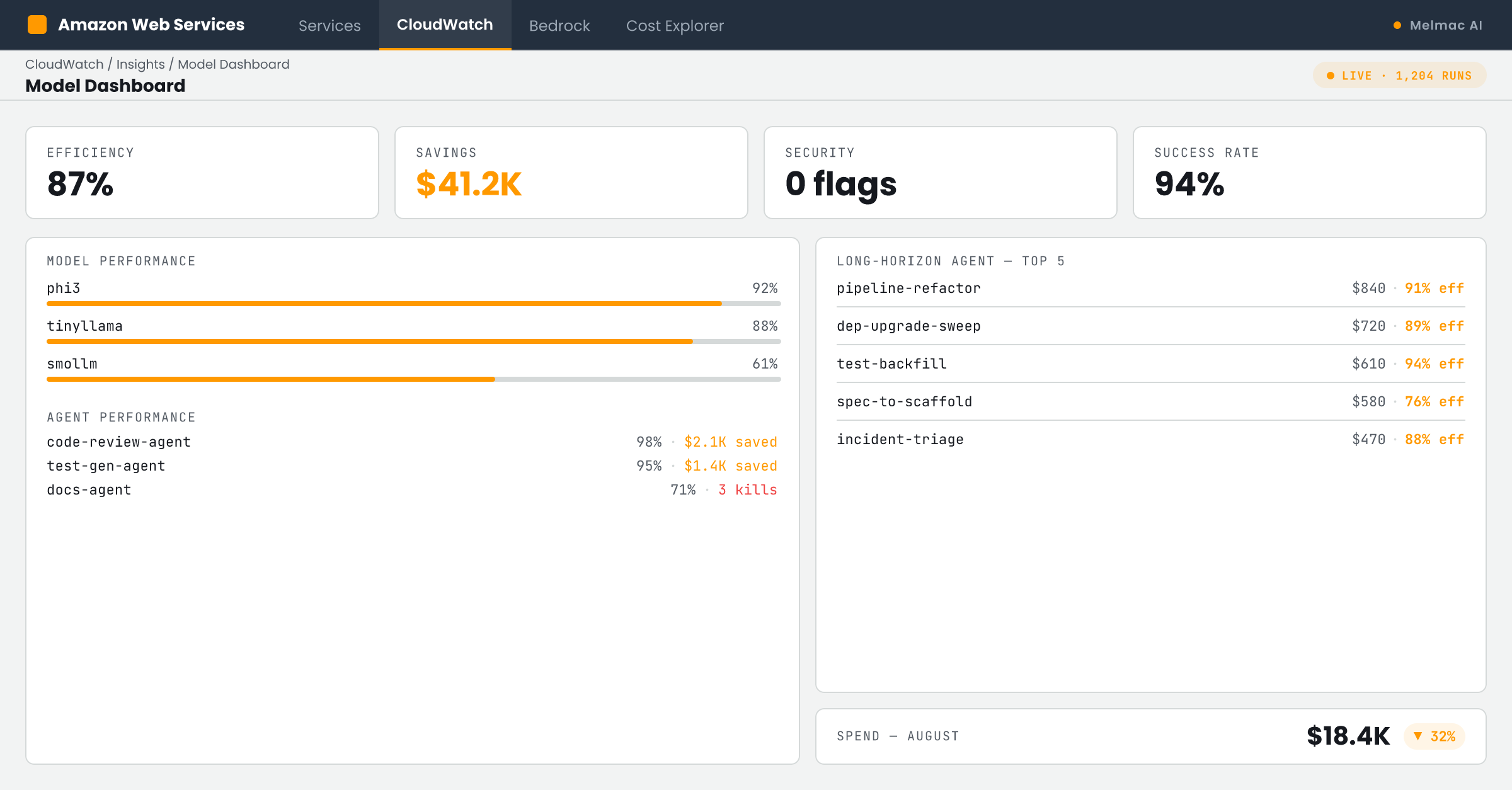Click the Long-Horizon Agent Top 5 heading

[x=951, y=261]
